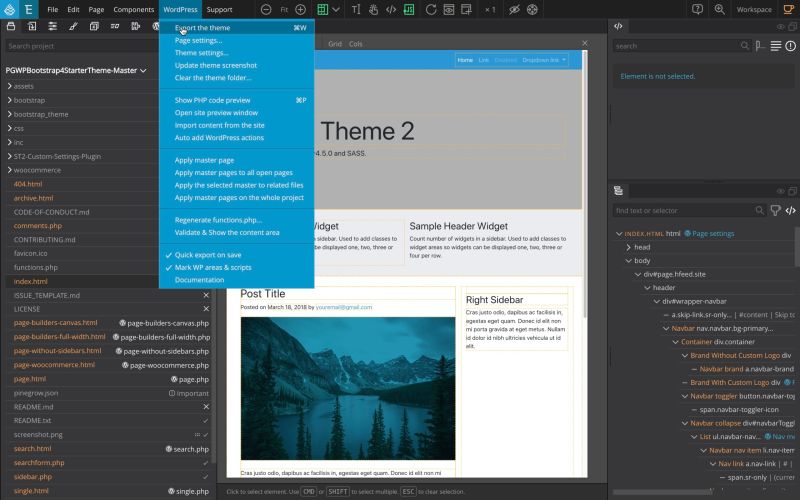This screenshot has width=800, height=500.
Task: Select the hand pointer tool icon
Action: pyautogui.click(x=373, y=9)
